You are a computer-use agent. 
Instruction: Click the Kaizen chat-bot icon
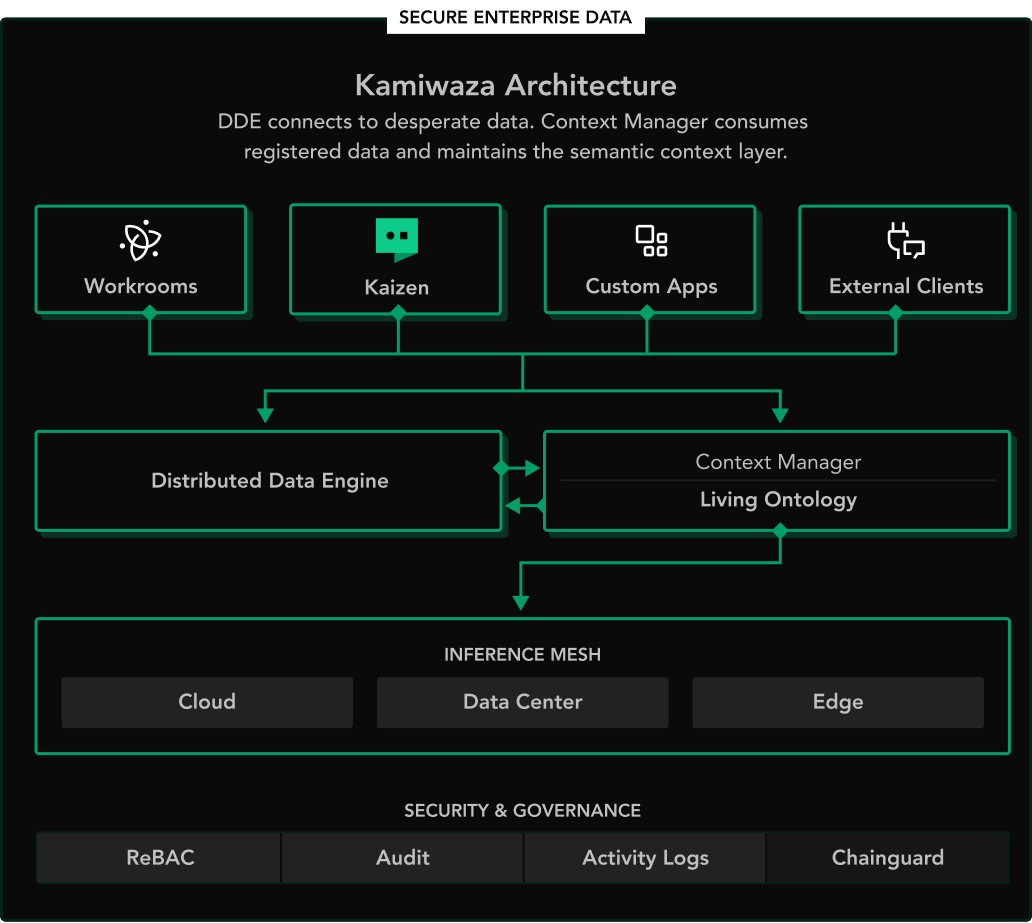[x=397, y=240]
